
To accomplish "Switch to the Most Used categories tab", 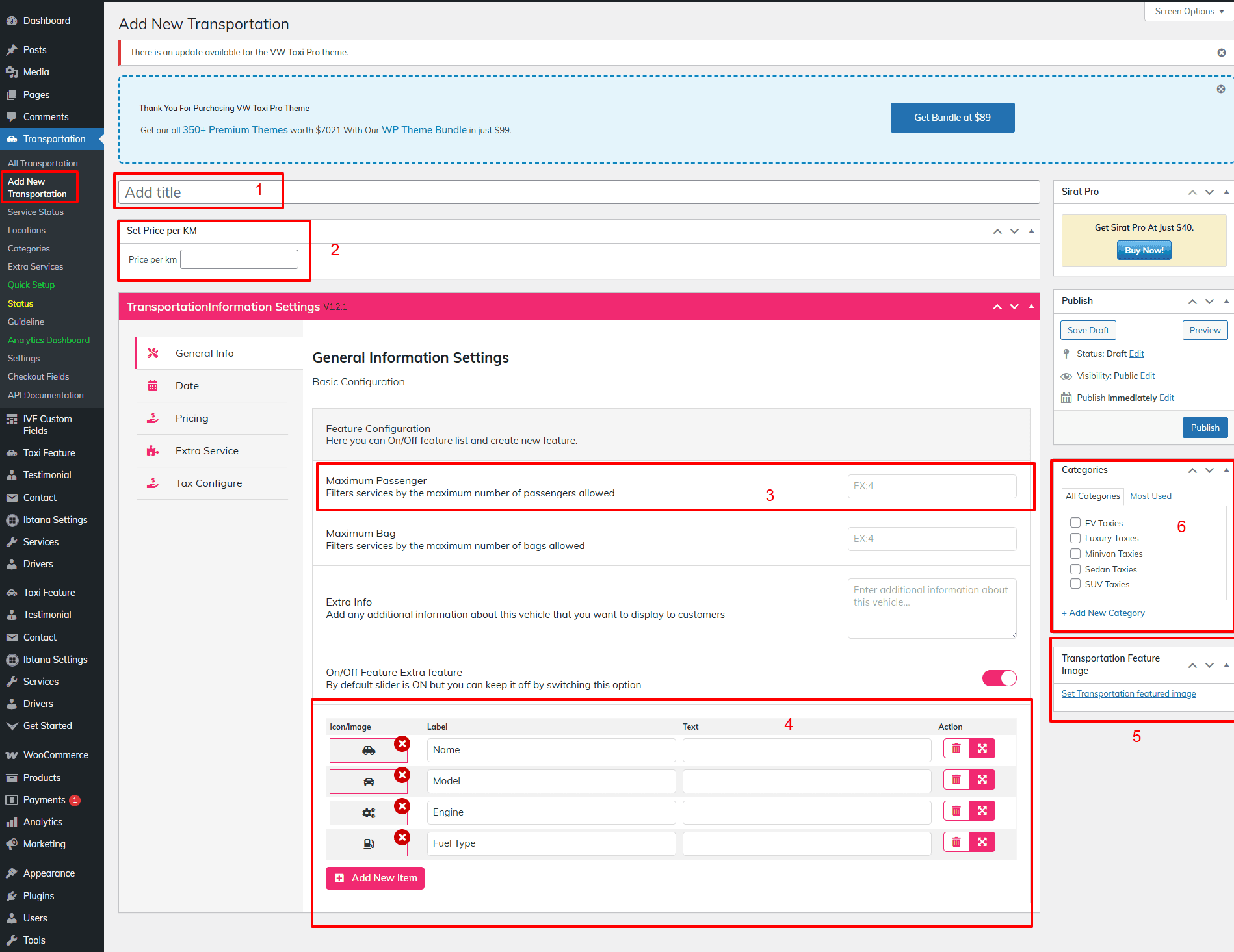I will [x=1150, y=496].
